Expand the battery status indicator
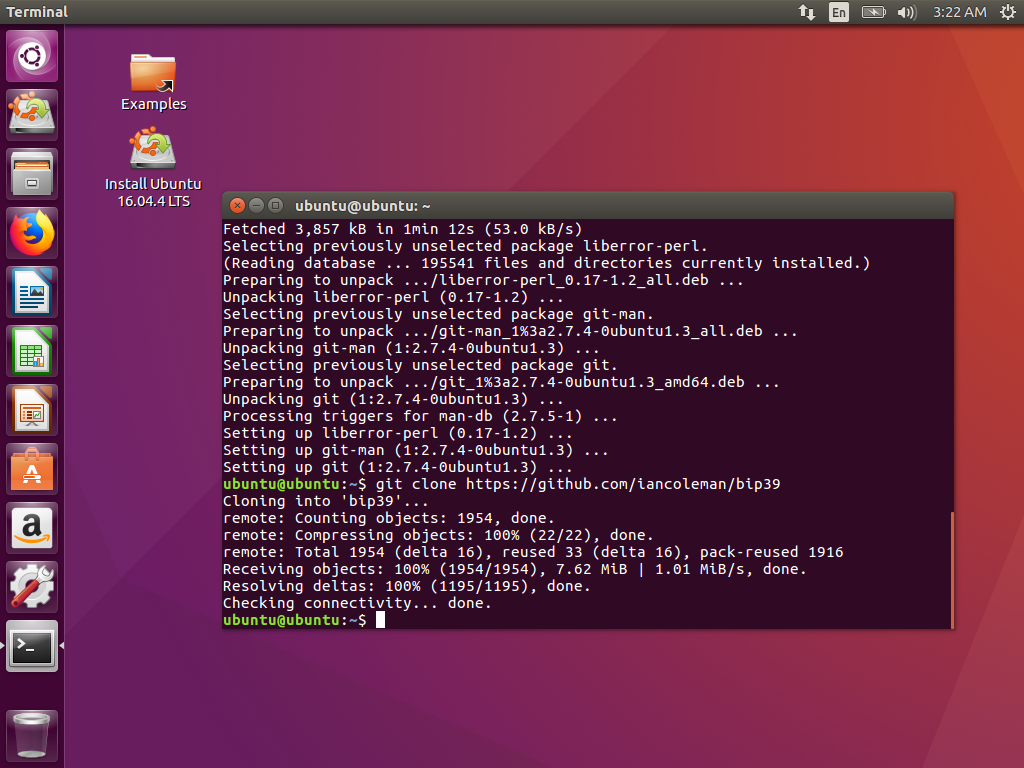 [x=873, y=12]
